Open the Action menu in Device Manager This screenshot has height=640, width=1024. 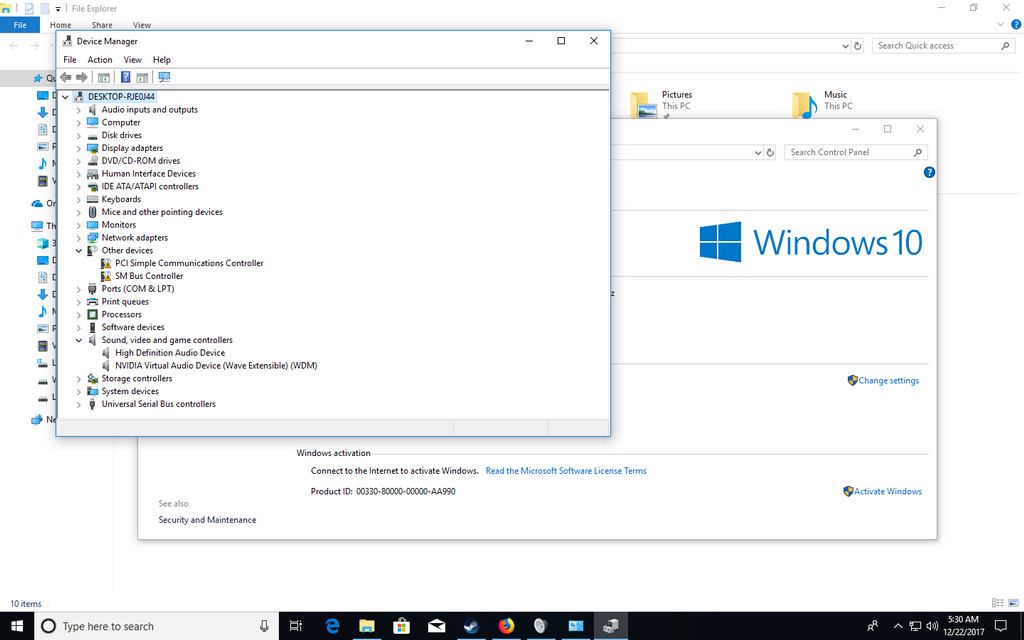pos(100,60)
